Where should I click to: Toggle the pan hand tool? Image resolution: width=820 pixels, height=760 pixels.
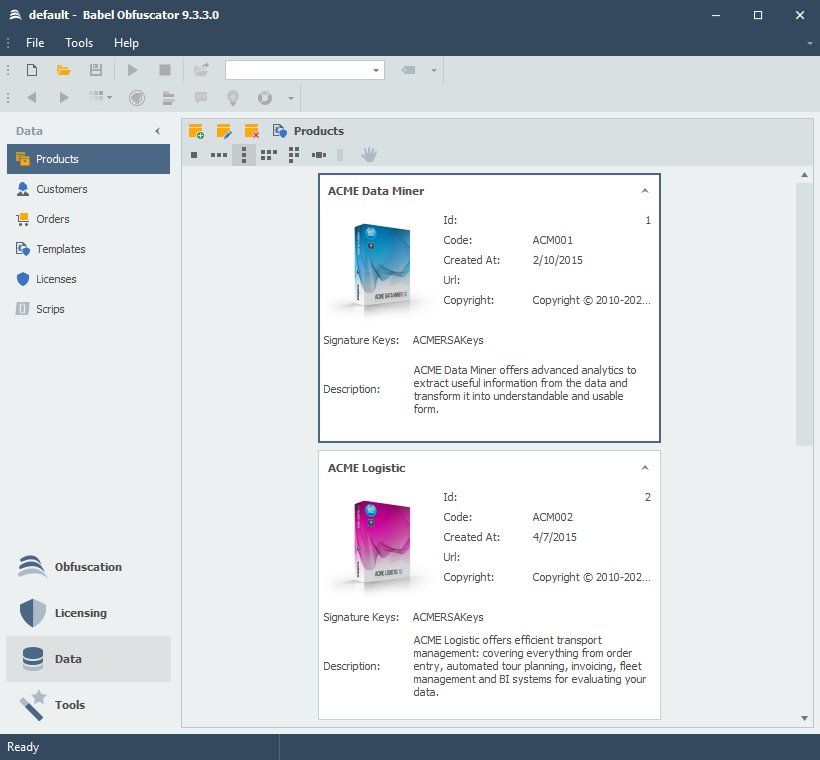[x=369, y=154]
